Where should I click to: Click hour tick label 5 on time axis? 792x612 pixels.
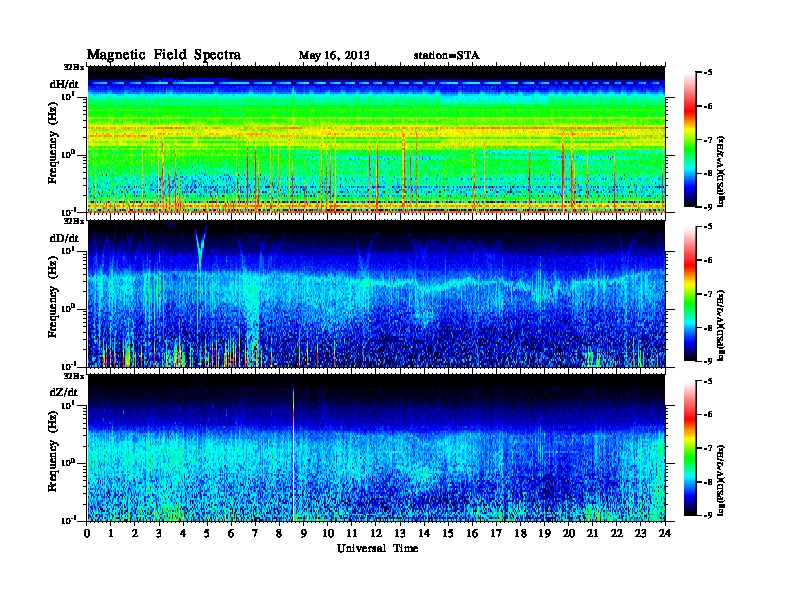(x=207, y=533)
